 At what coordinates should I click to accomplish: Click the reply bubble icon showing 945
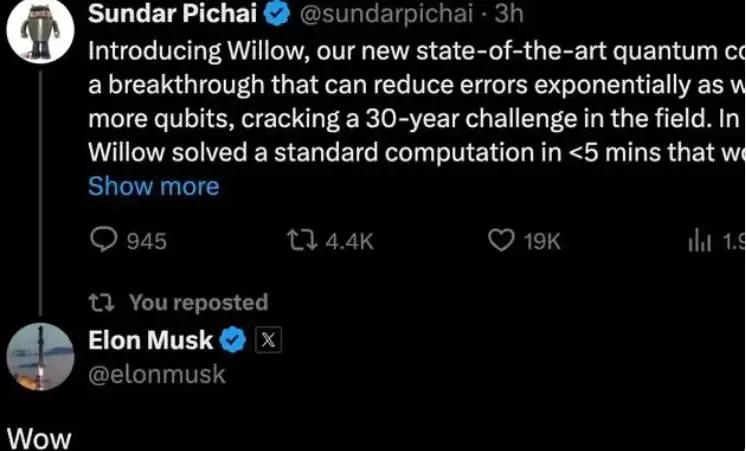tap(104, 241)
